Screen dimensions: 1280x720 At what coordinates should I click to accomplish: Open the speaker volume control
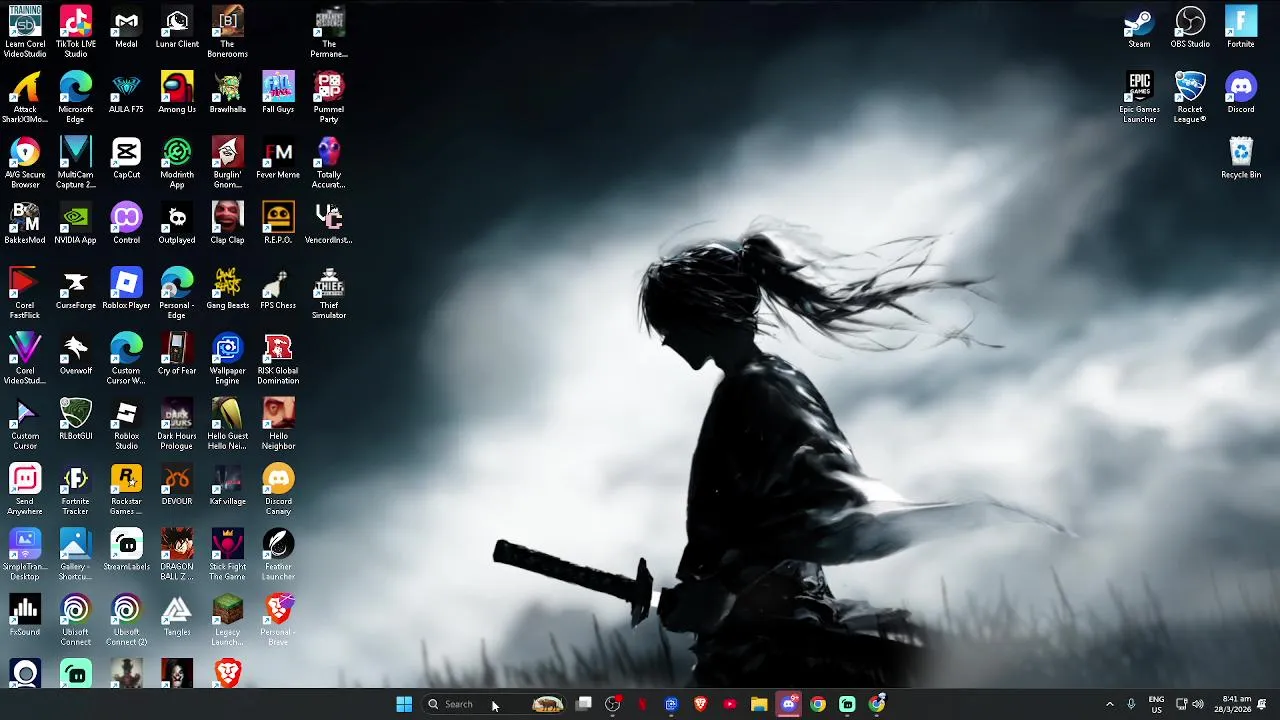pos(1198,704)
